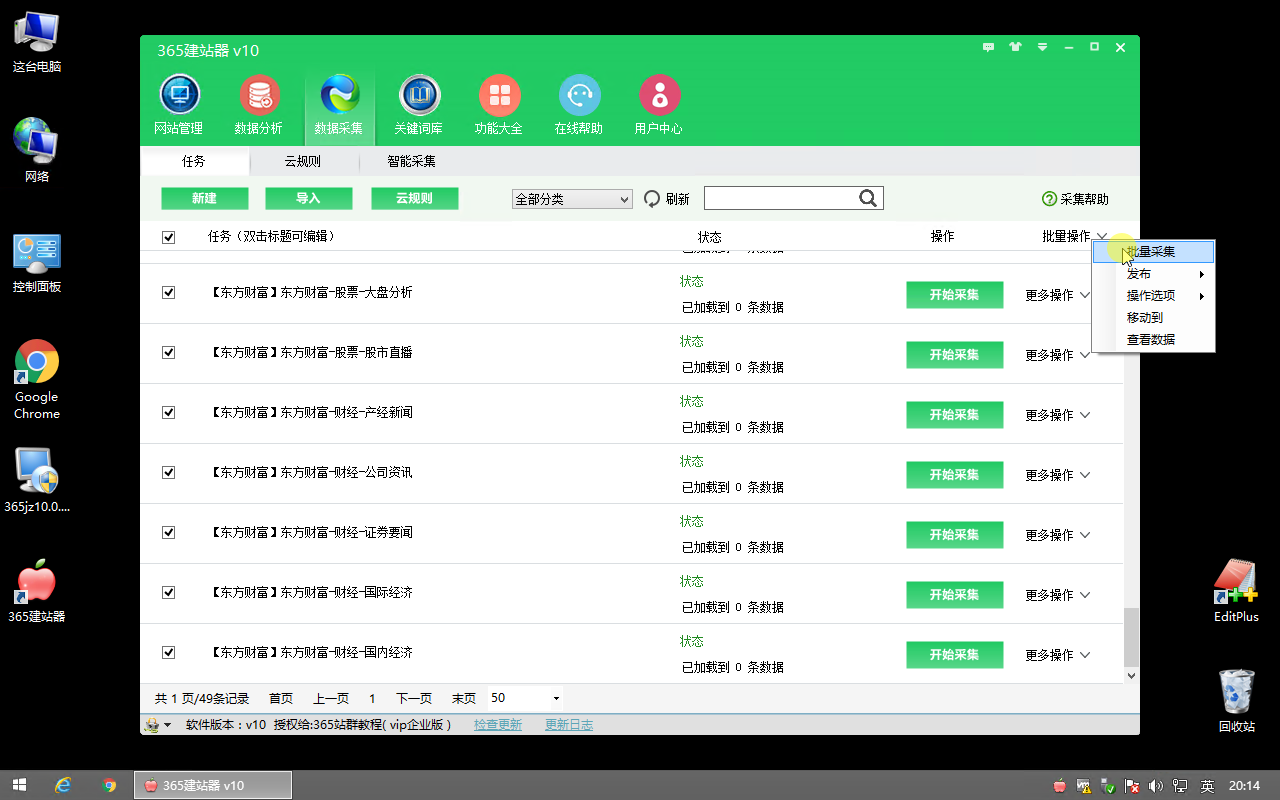1280x800 pixels.
Task: Launch Google Chrome from the desktop
Action: coord(37,380)
